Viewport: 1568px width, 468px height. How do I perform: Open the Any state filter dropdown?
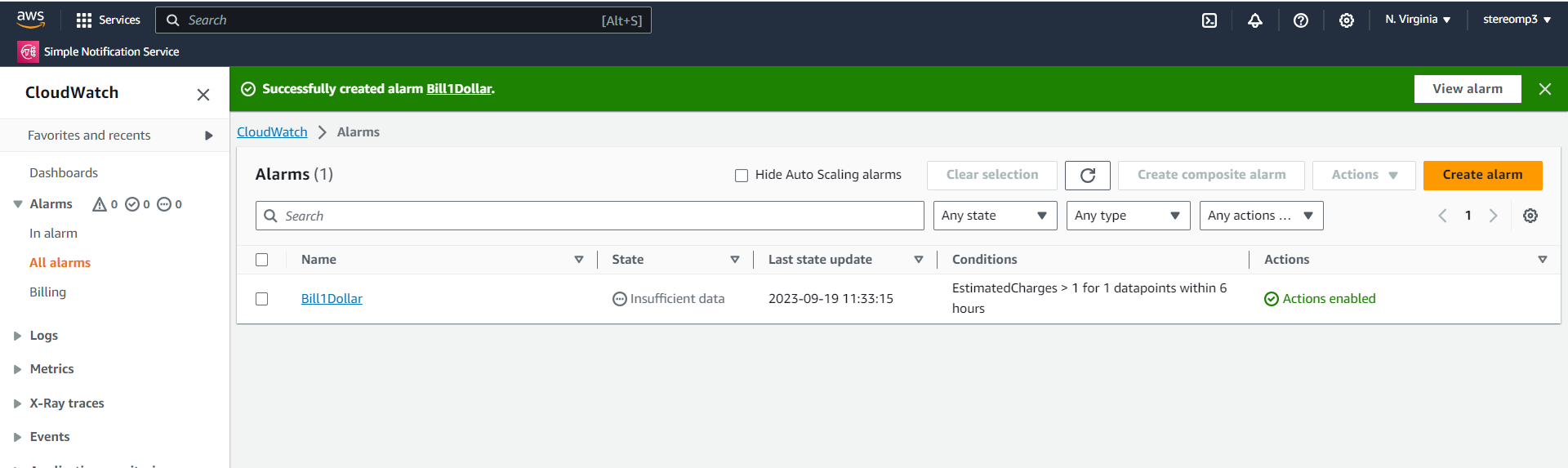995,216
